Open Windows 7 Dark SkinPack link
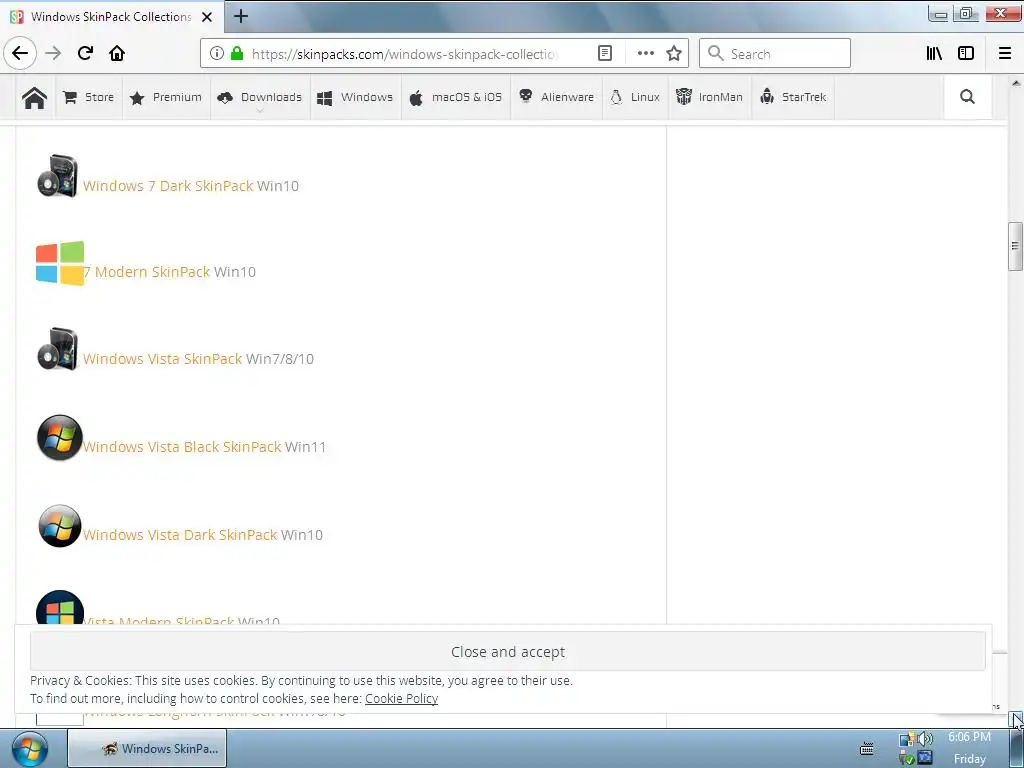The height and width of the screenshot is (768, 1024). [x=168, y=186]
